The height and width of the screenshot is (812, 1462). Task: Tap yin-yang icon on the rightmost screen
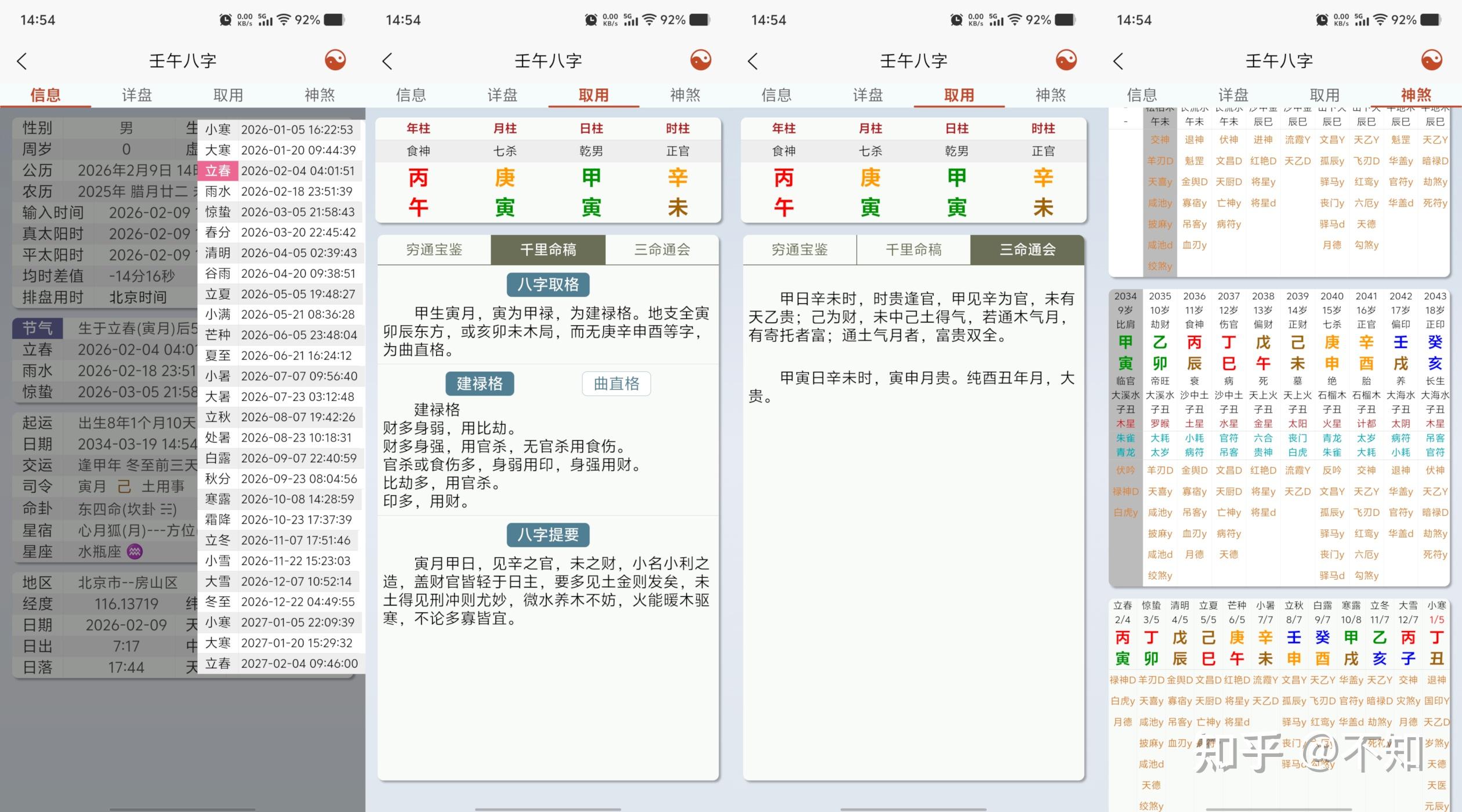coord(1431,60)
